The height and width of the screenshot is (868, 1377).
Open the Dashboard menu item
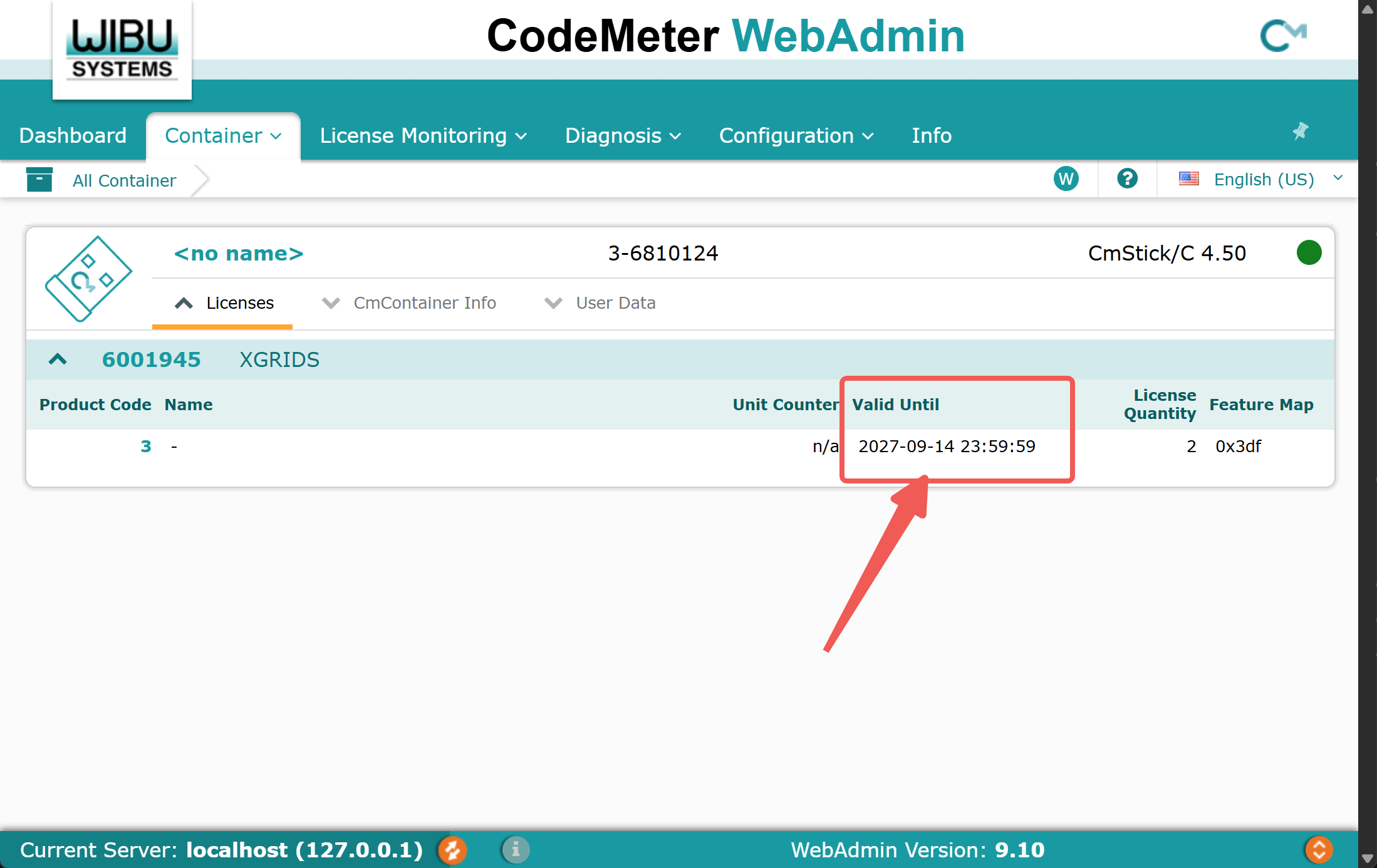[73, 136]
